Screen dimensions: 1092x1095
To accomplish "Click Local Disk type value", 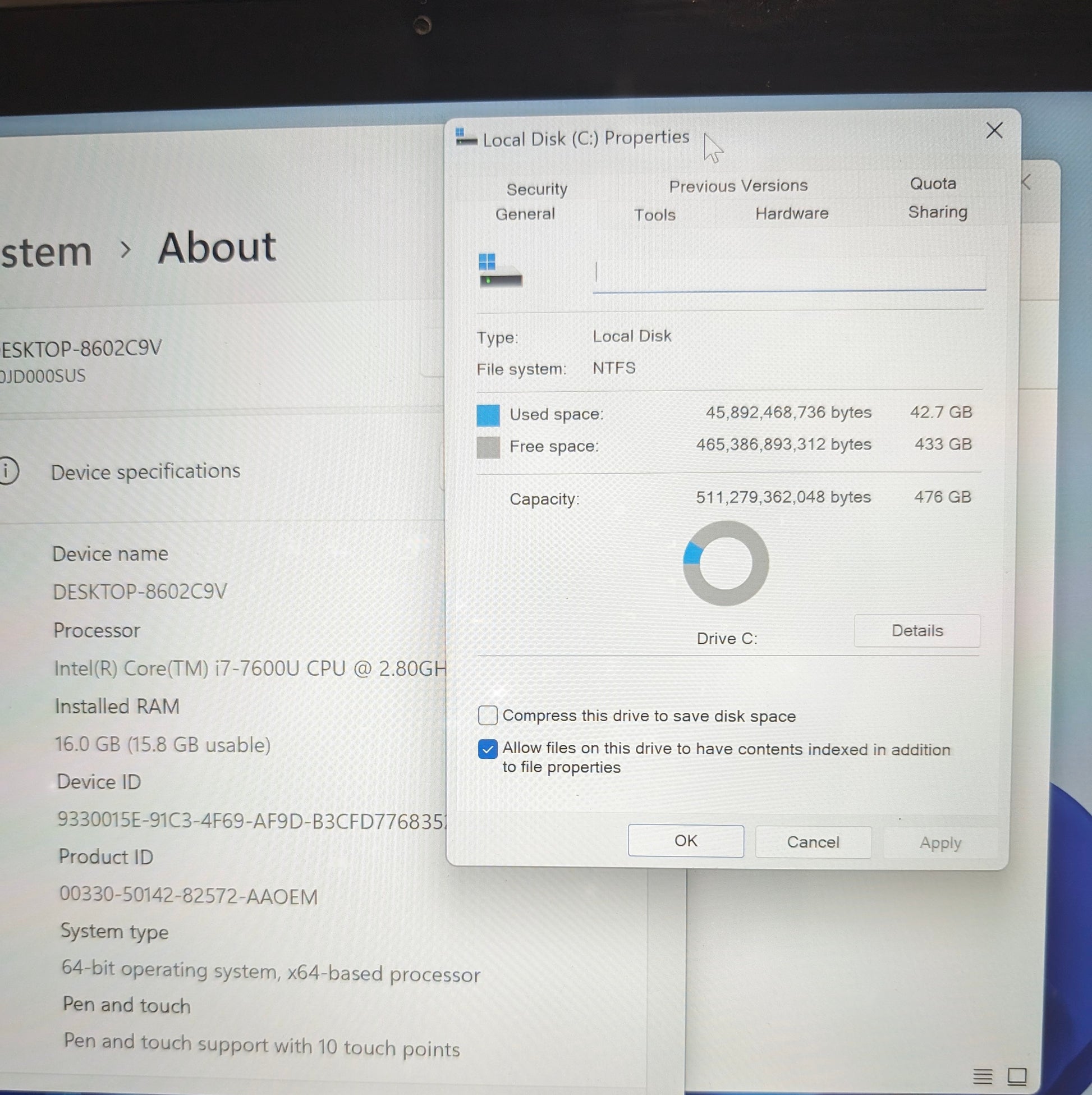I will tap(632, 336).
